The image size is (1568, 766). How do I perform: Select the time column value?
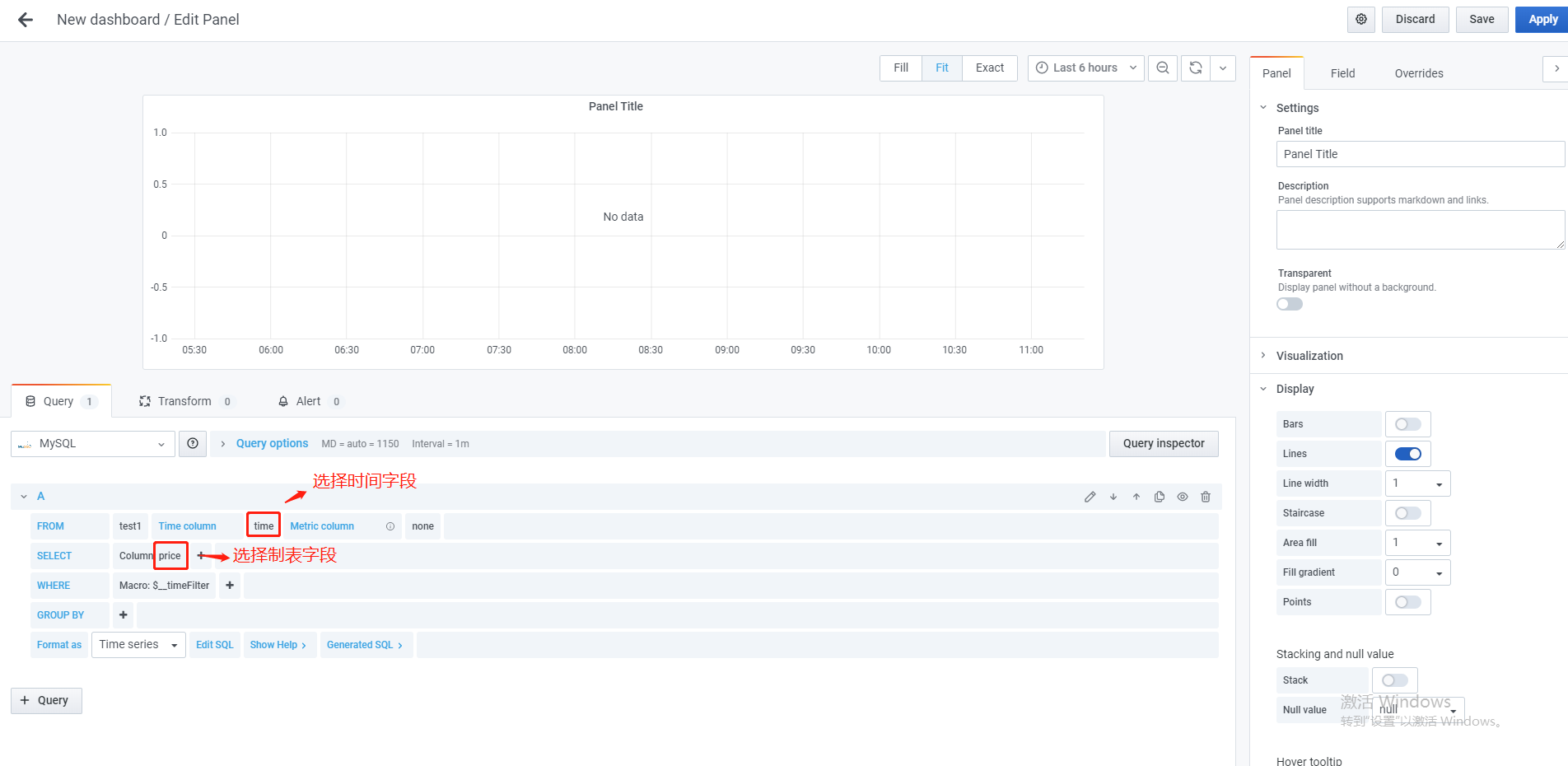264,526
